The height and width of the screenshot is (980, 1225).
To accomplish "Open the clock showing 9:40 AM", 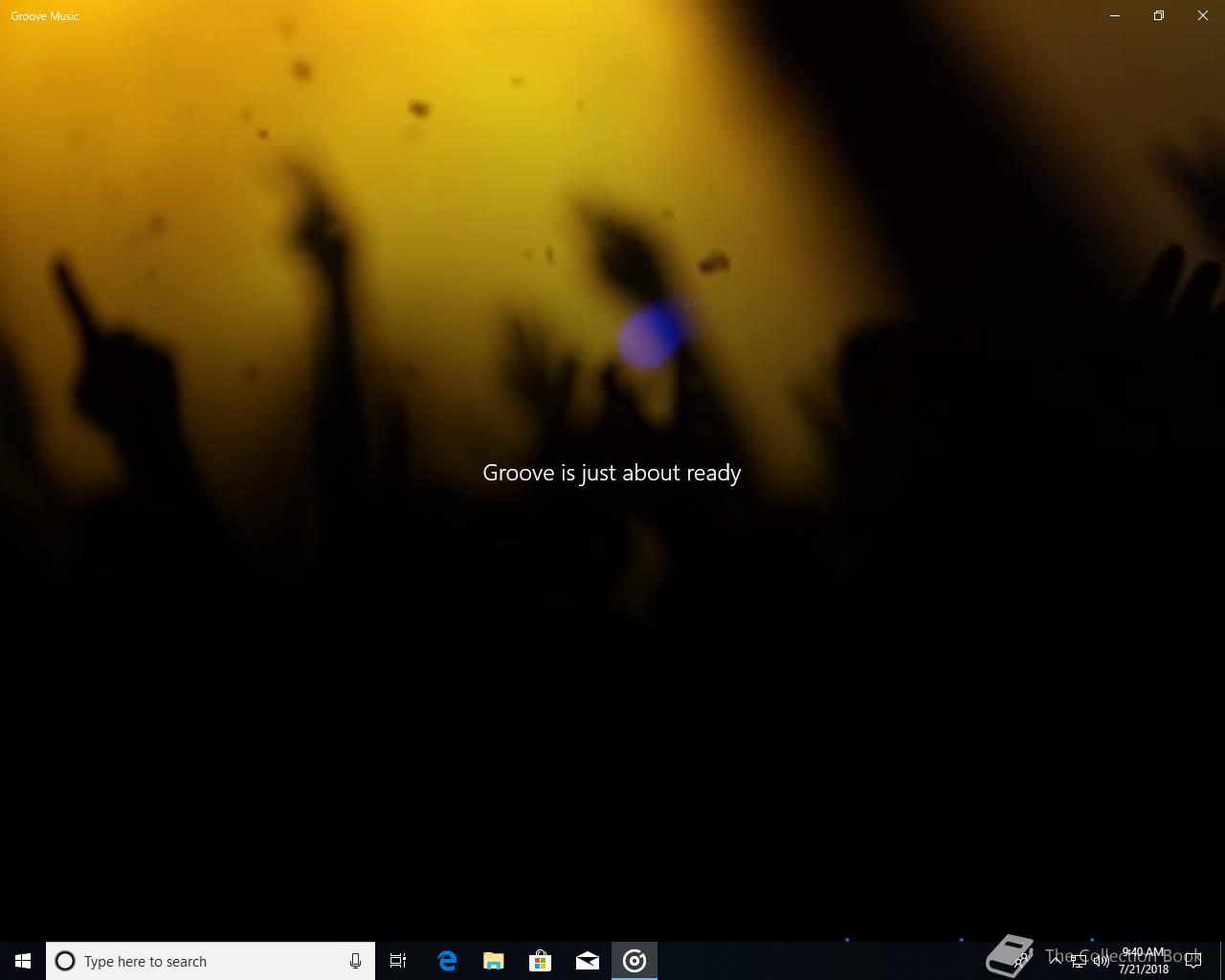I will (x=1144, y=961).
